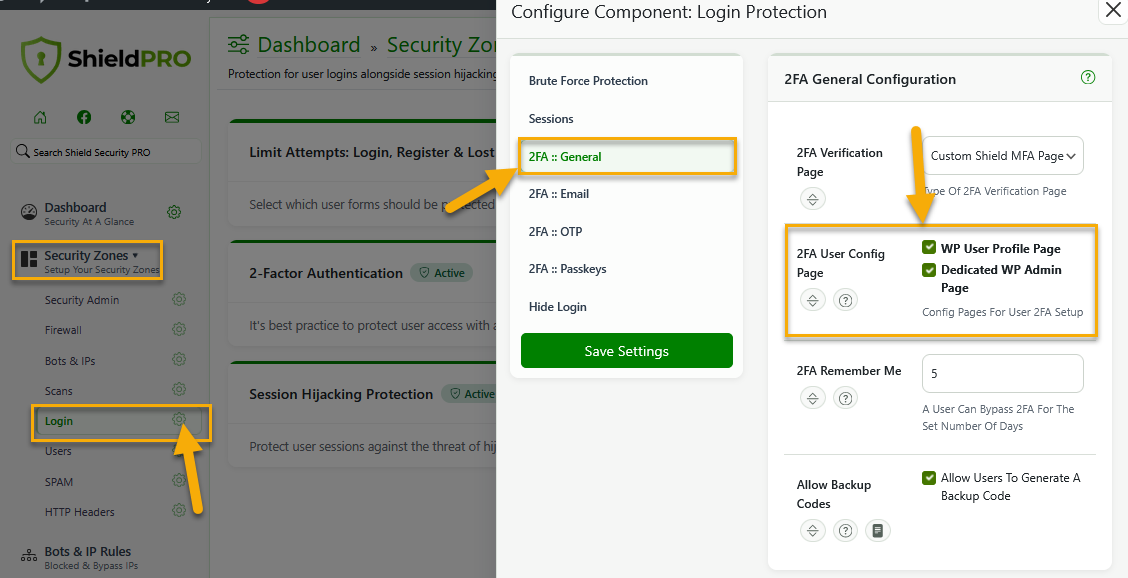Open the Custom Shield MFA Page dropdown
Viewport: 1128px width, 578px height.
1002,156
